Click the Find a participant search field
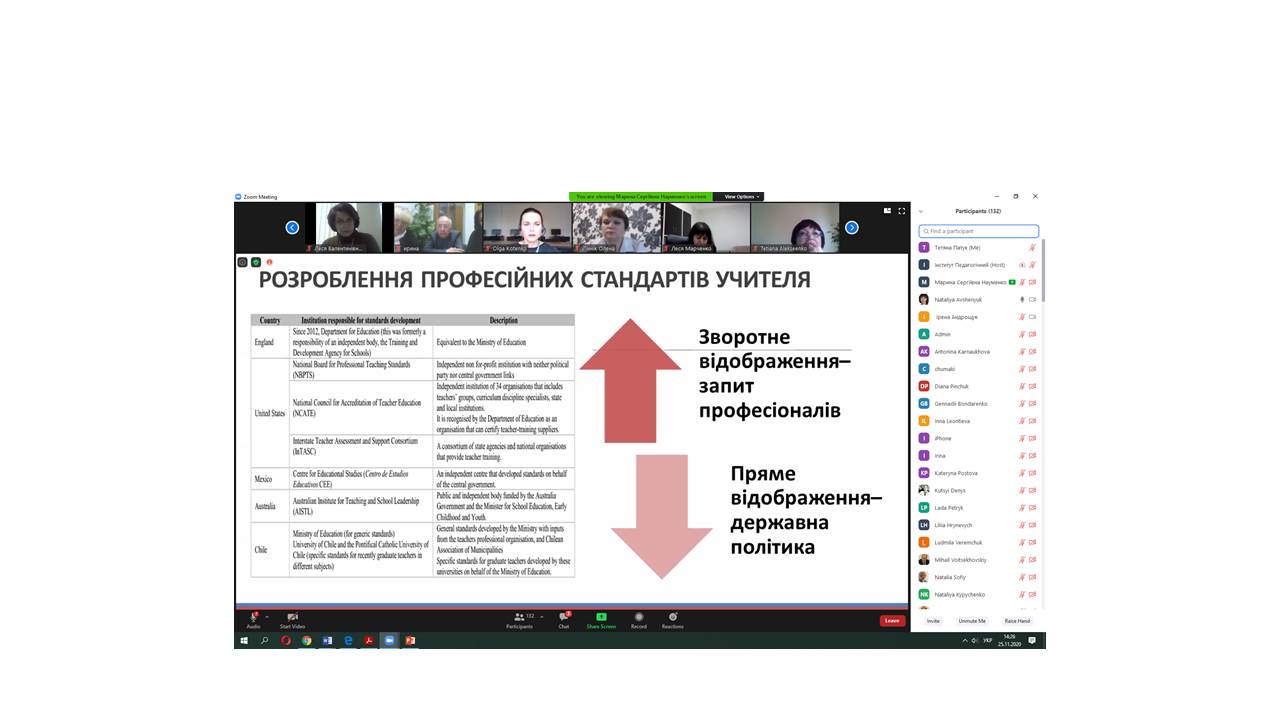Screen dimensions: 1280x720 point(979,231)
